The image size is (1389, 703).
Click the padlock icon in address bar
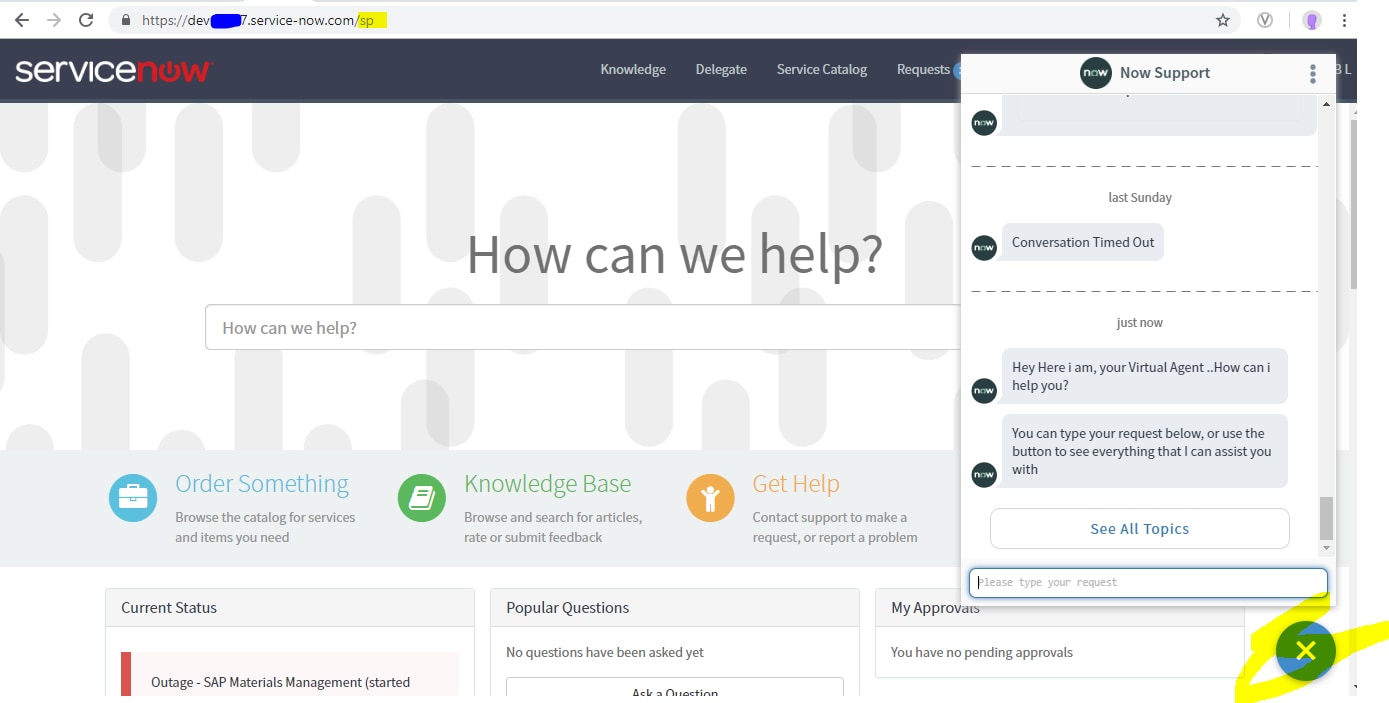[x=125, y=19]
